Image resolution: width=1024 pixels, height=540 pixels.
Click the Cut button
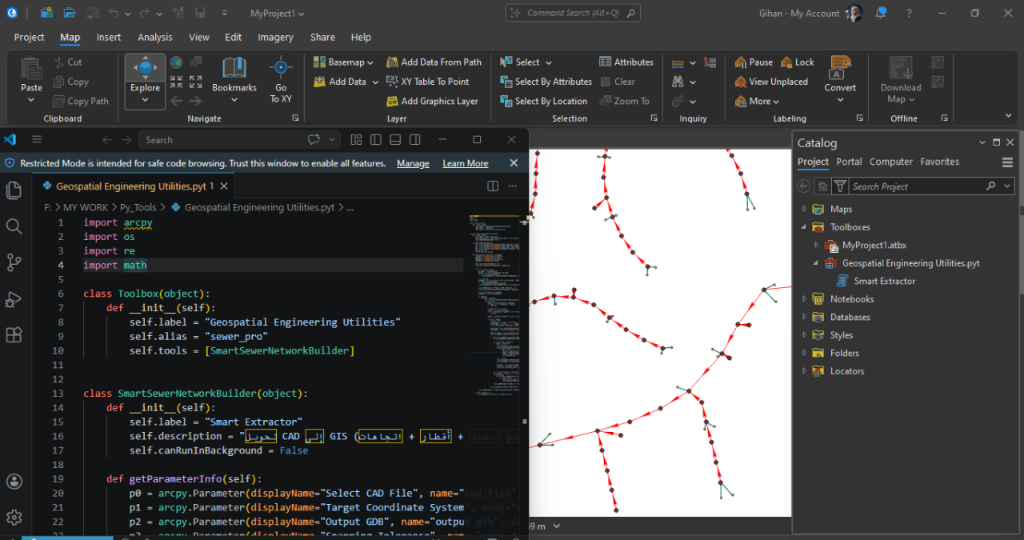68,62
